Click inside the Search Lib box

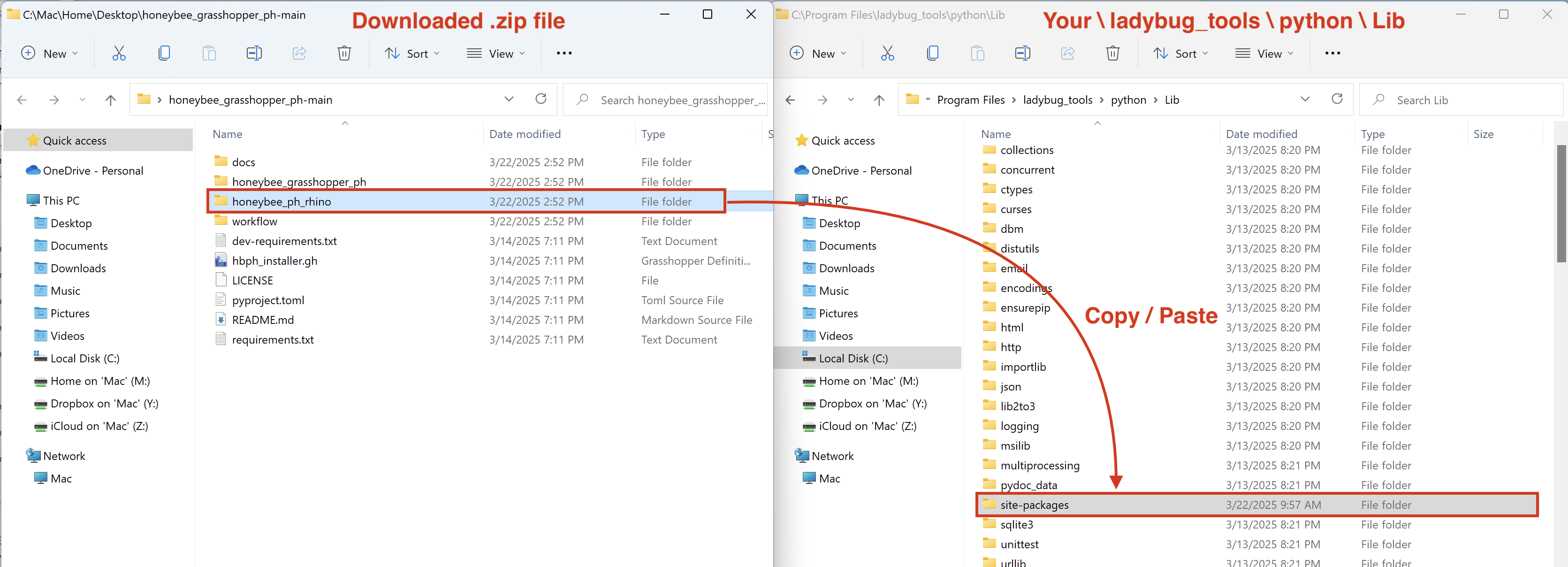(x=1461, y=99)
